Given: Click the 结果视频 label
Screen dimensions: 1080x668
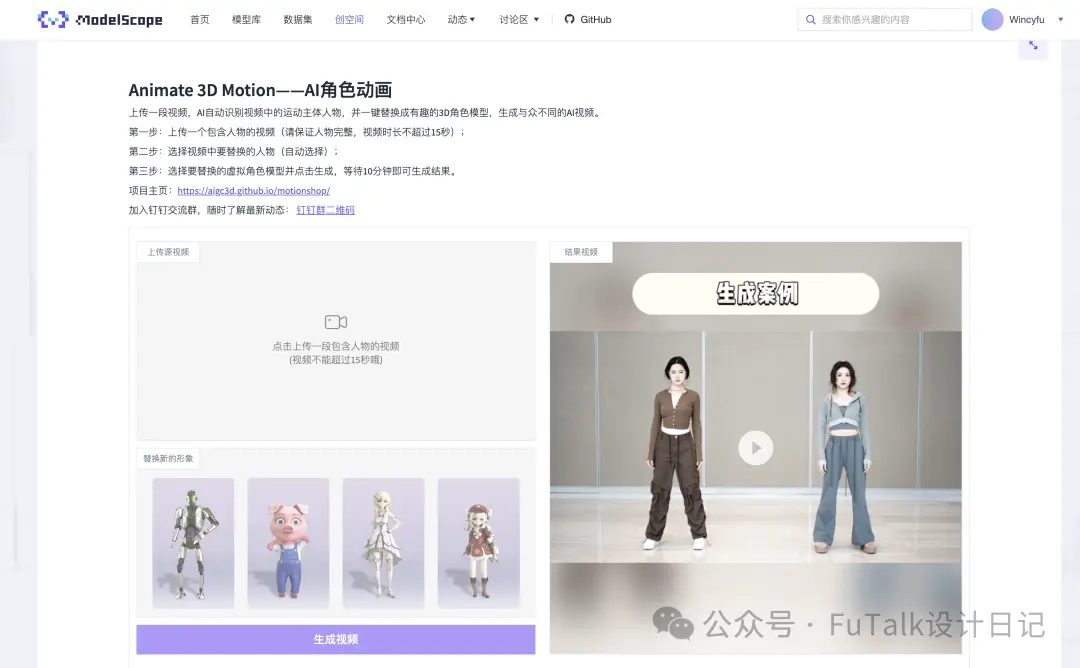Looking at the screenshot, I should click(x=581, y=252).
